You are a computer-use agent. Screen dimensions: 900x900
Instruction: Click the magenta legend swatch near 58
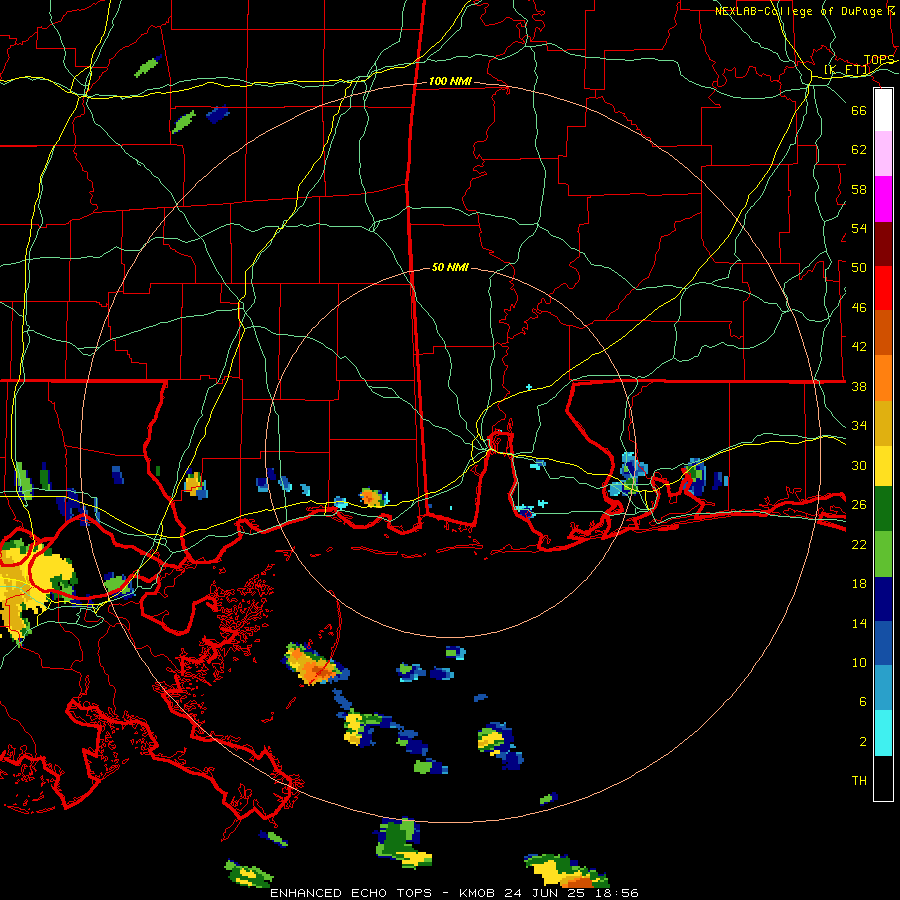coord(883,199)
